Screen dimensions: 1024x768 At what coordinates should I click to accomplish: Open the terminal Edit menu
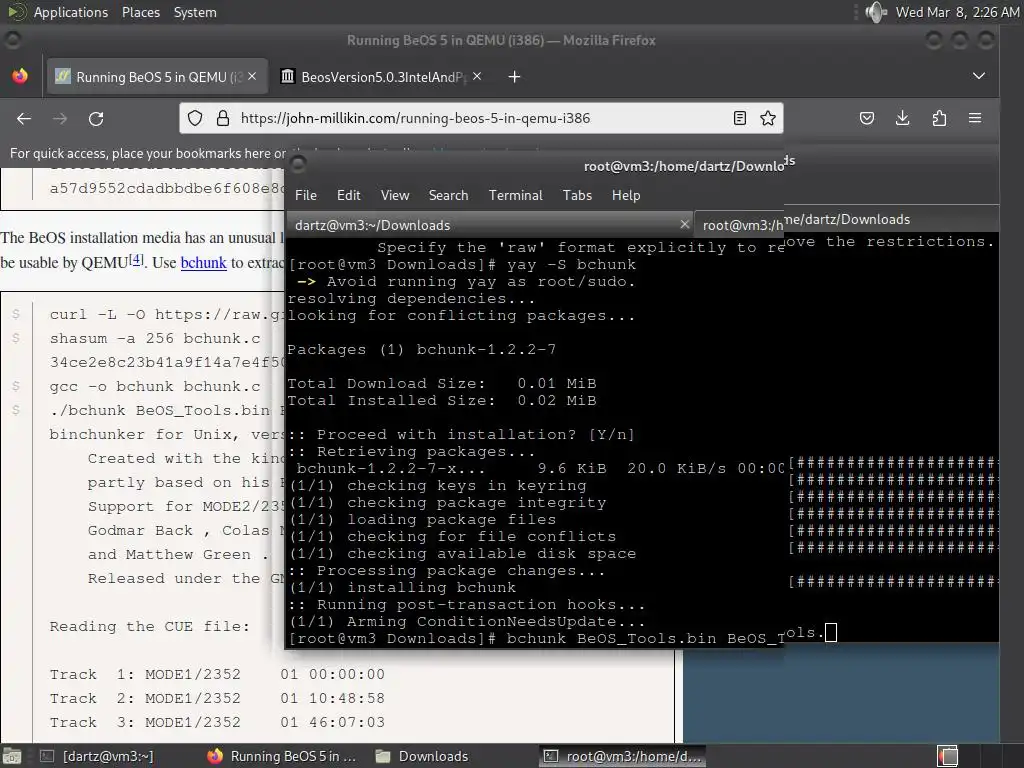tap(349, 195)
